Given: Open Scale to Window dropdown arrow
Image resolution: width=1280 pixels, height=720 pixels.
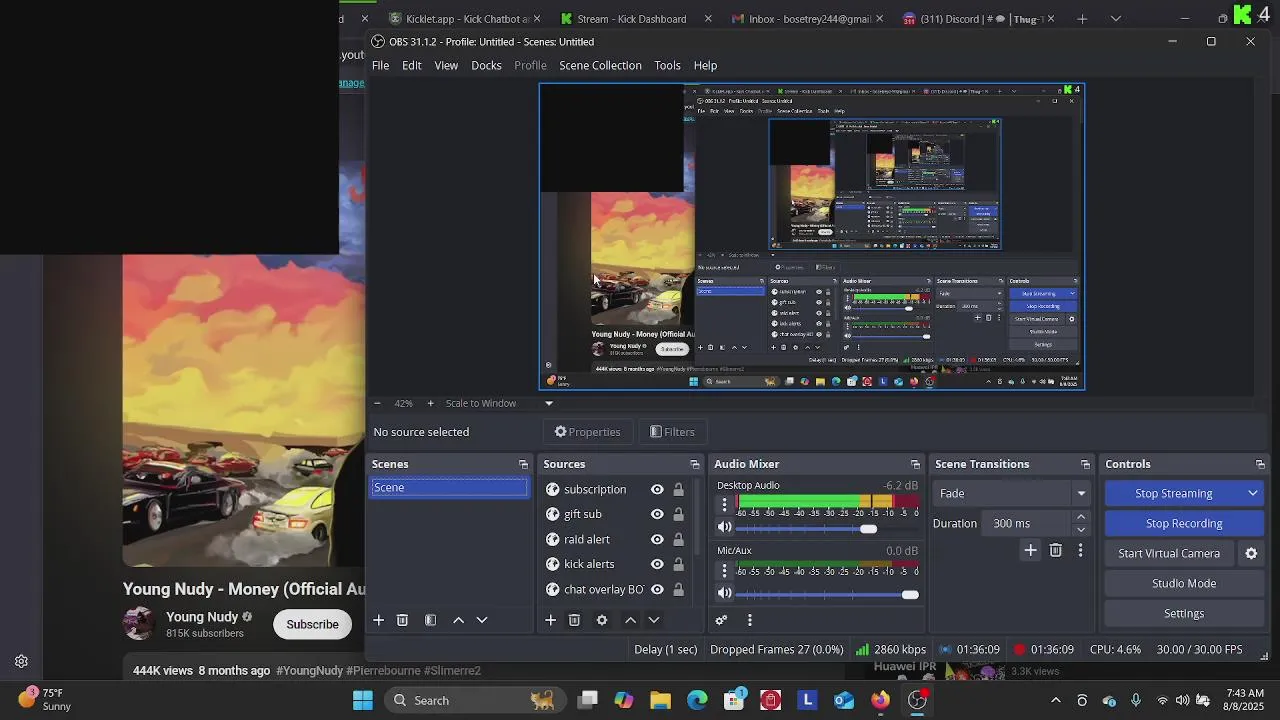Looking at the screenshot, I should (x=548, y=403).
